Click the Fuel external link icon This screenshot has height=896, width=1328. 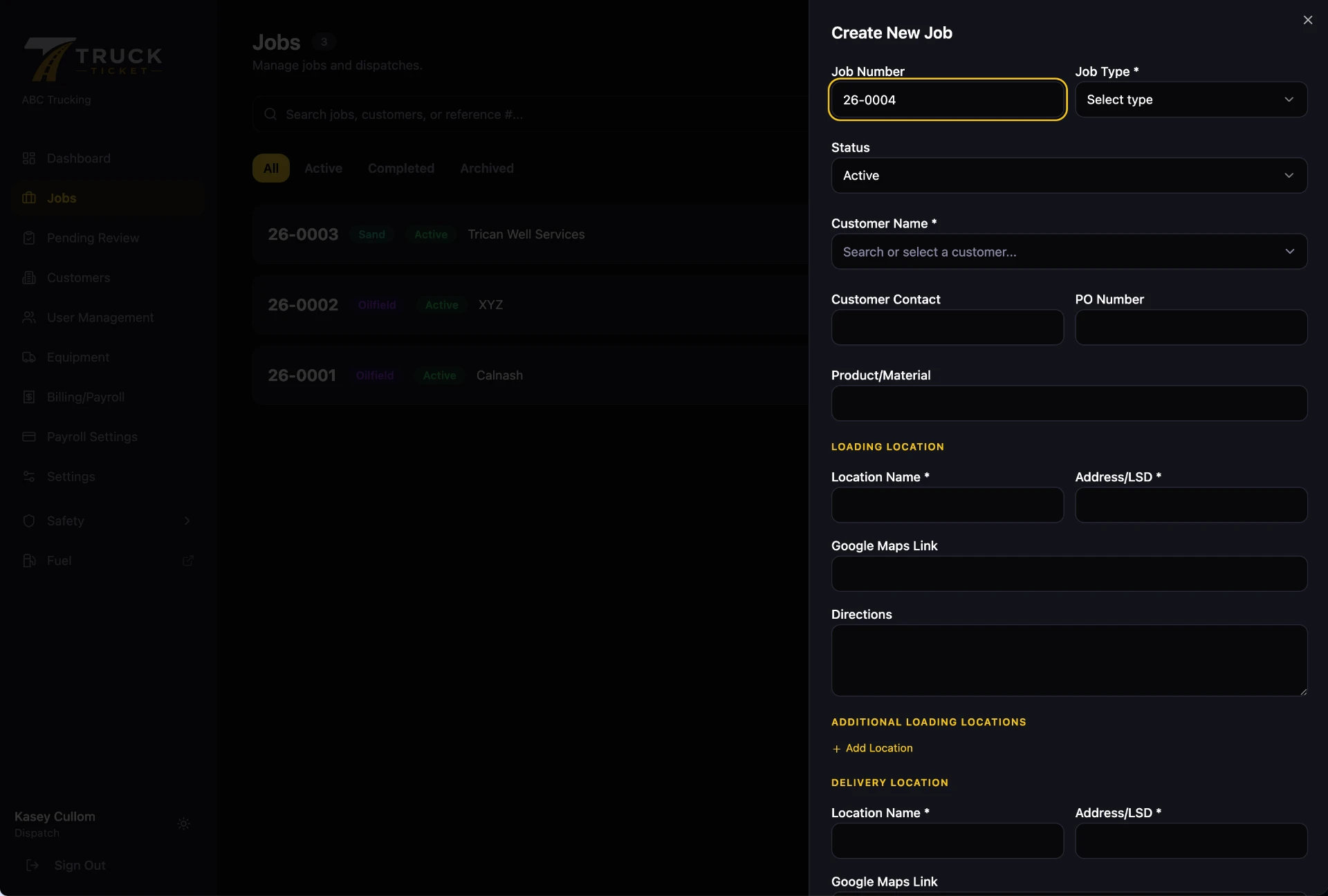[x=187, y=561]
